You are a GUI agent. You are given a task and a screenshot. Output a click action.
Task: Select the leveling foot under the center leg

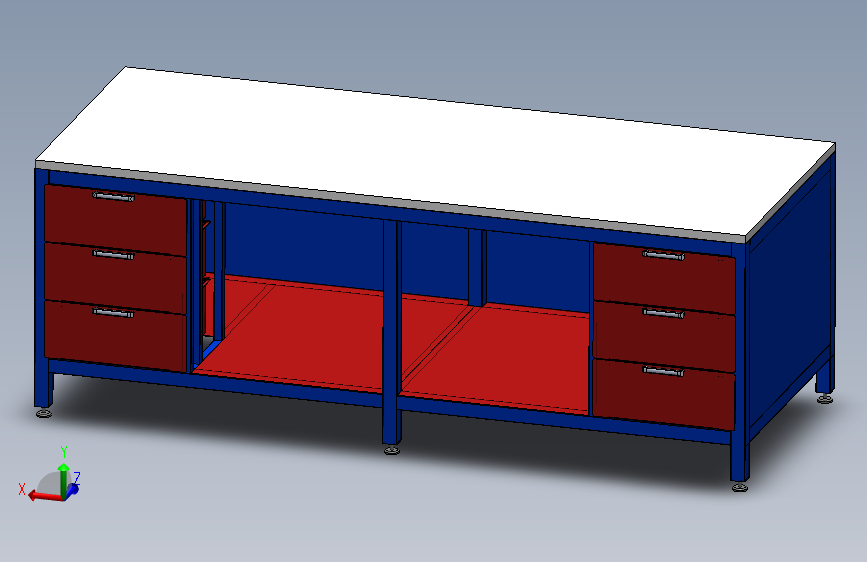coord(392,450)
